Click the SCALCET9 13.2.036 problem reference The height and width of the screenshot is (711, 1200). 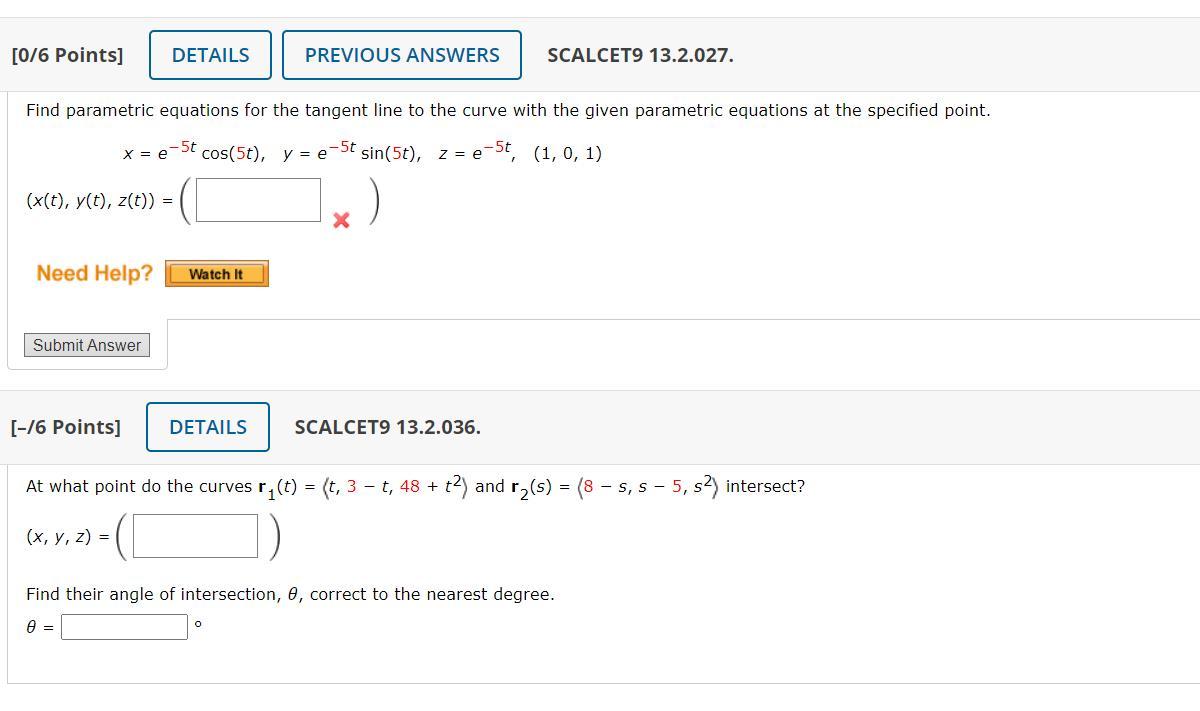coord(388,426)
